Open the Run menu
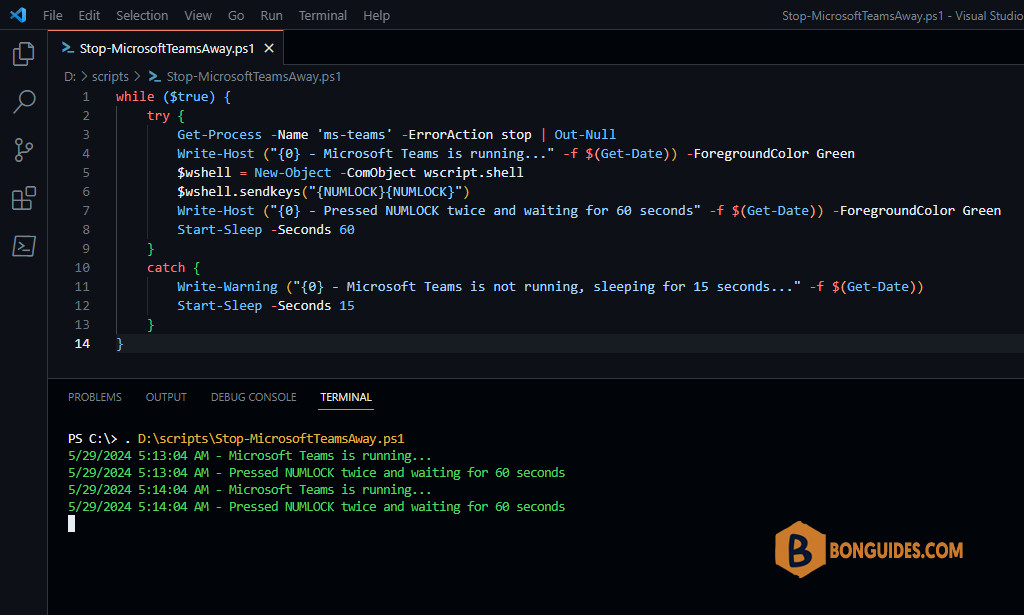Viewport: 1024px width, 615px height. (272, 16)
